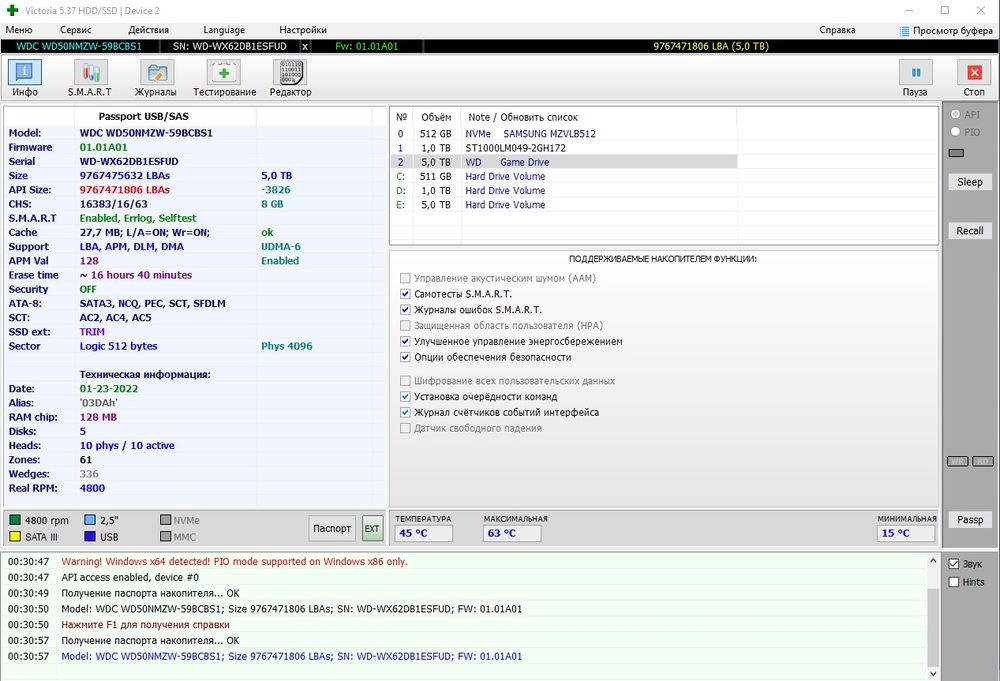
Task: Open the Language menu
Action: [224, 30]
